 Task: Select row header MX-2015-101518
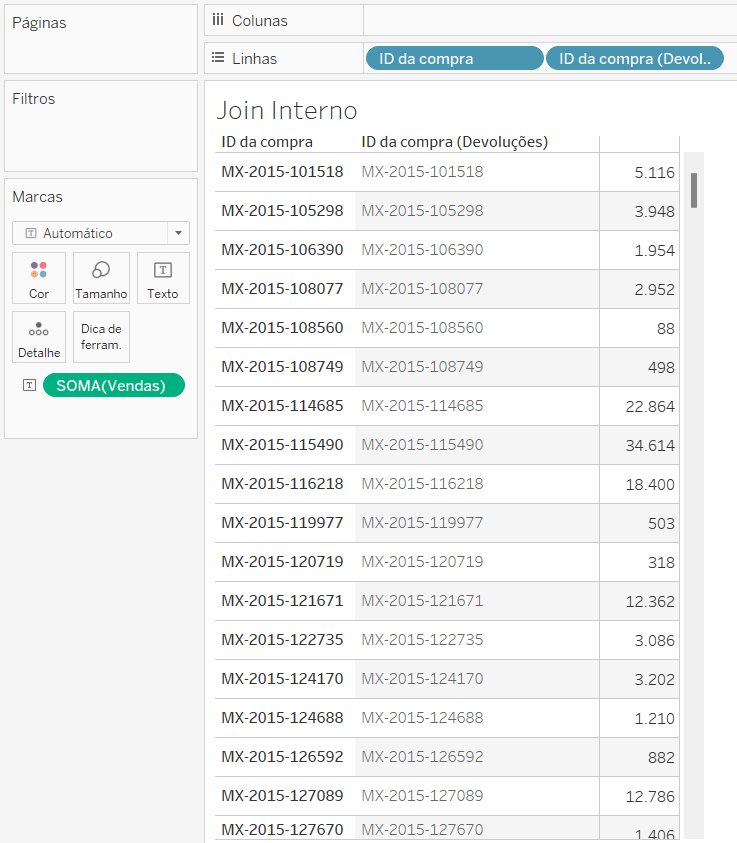282,172
